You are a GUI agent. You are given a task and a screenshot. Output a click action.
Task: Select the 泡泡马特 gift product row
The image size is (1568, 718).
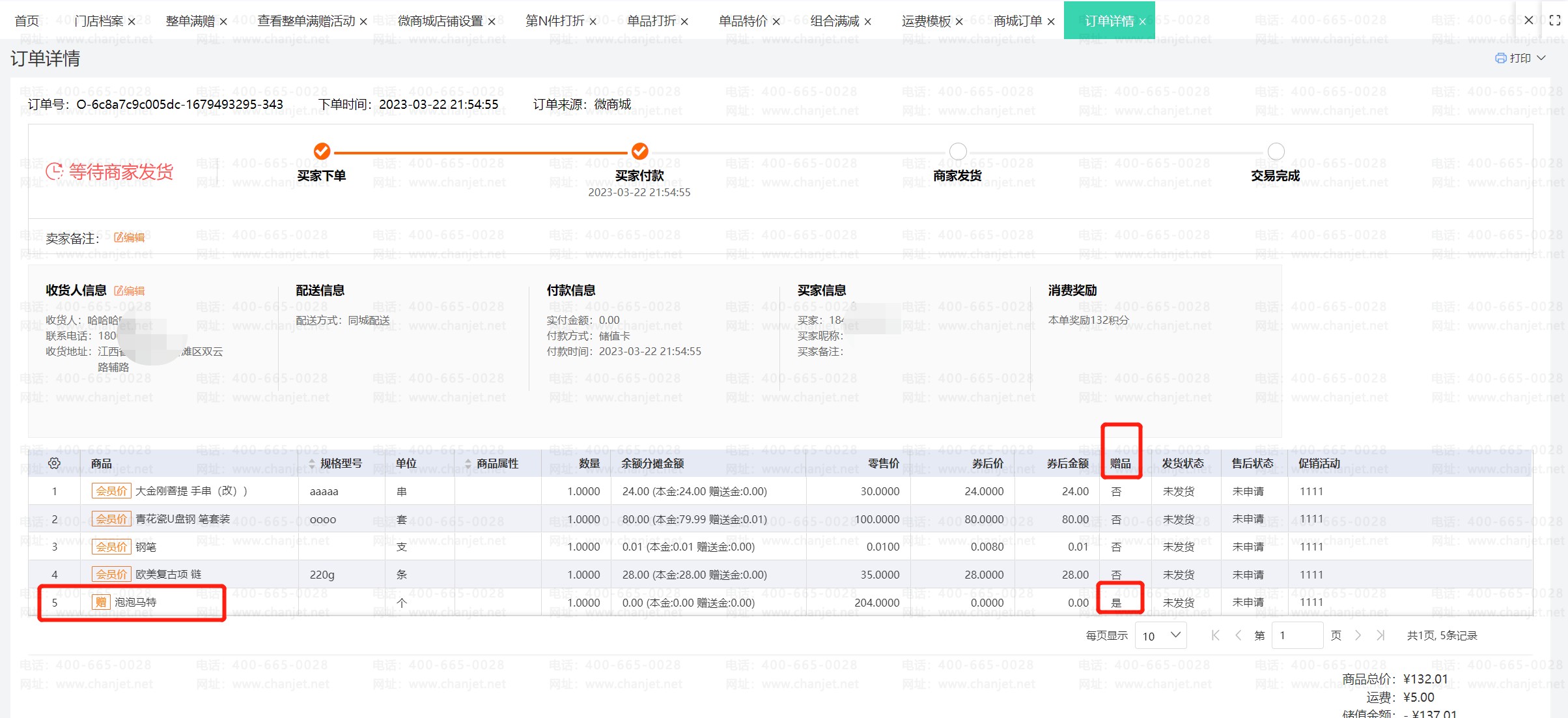[x=135, y=603]
